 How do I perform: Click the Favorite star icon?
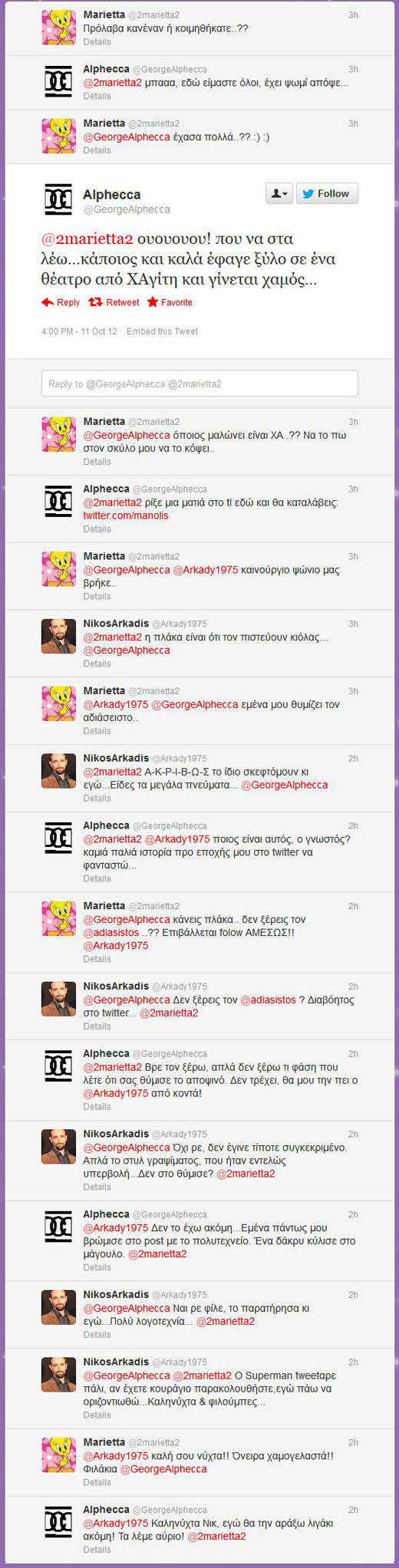(153, 302)
